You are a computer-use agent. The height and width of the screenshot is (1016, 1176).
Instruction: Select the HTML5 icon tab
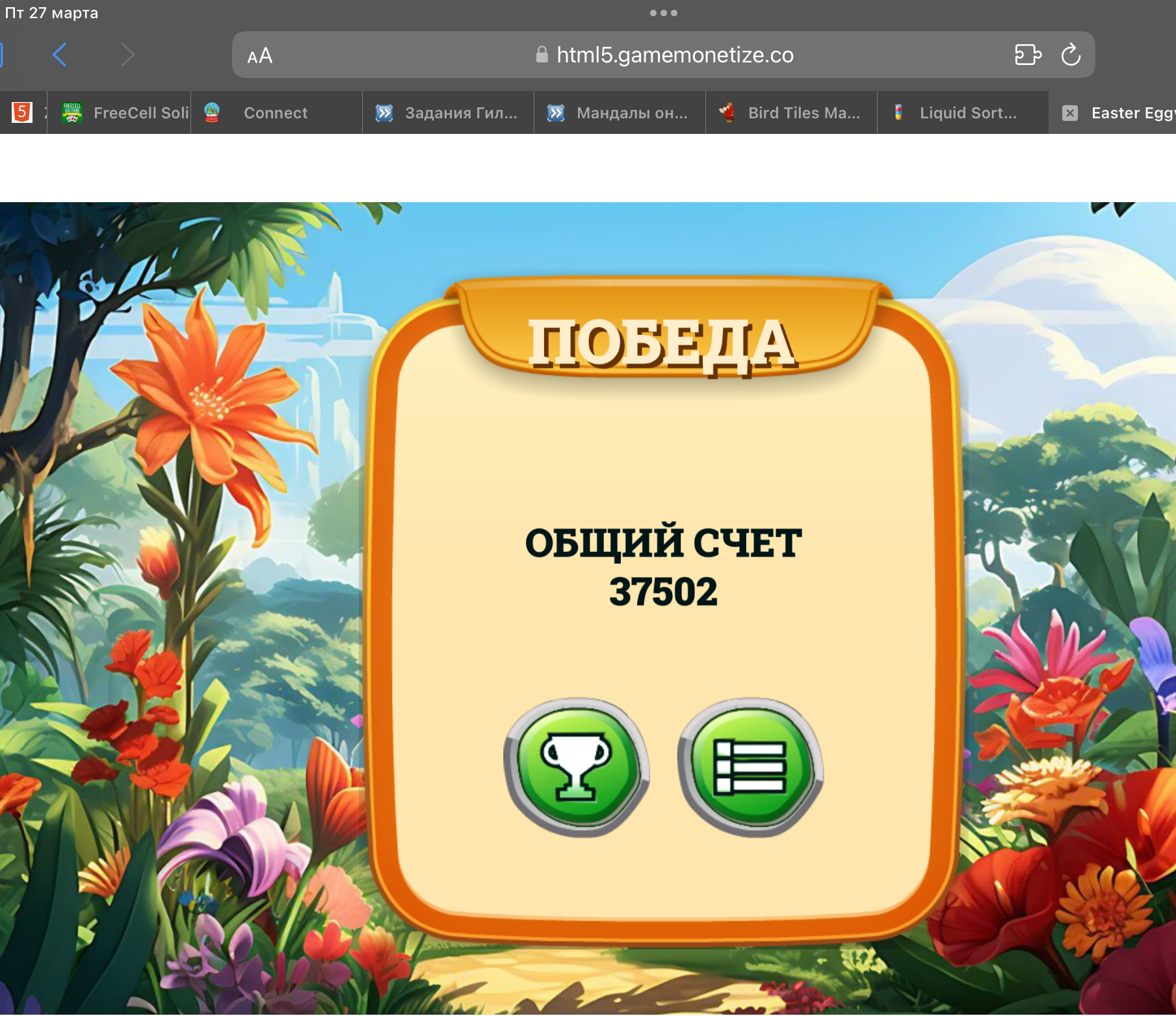pyautogui.click(x=22, y=112)
